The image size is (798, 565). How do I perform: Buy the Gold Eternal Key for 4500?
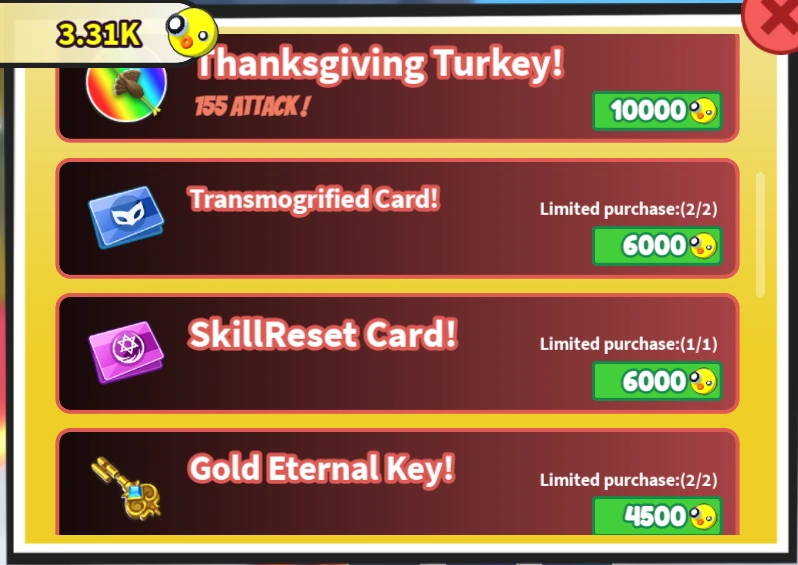click(x=657, y=516)
